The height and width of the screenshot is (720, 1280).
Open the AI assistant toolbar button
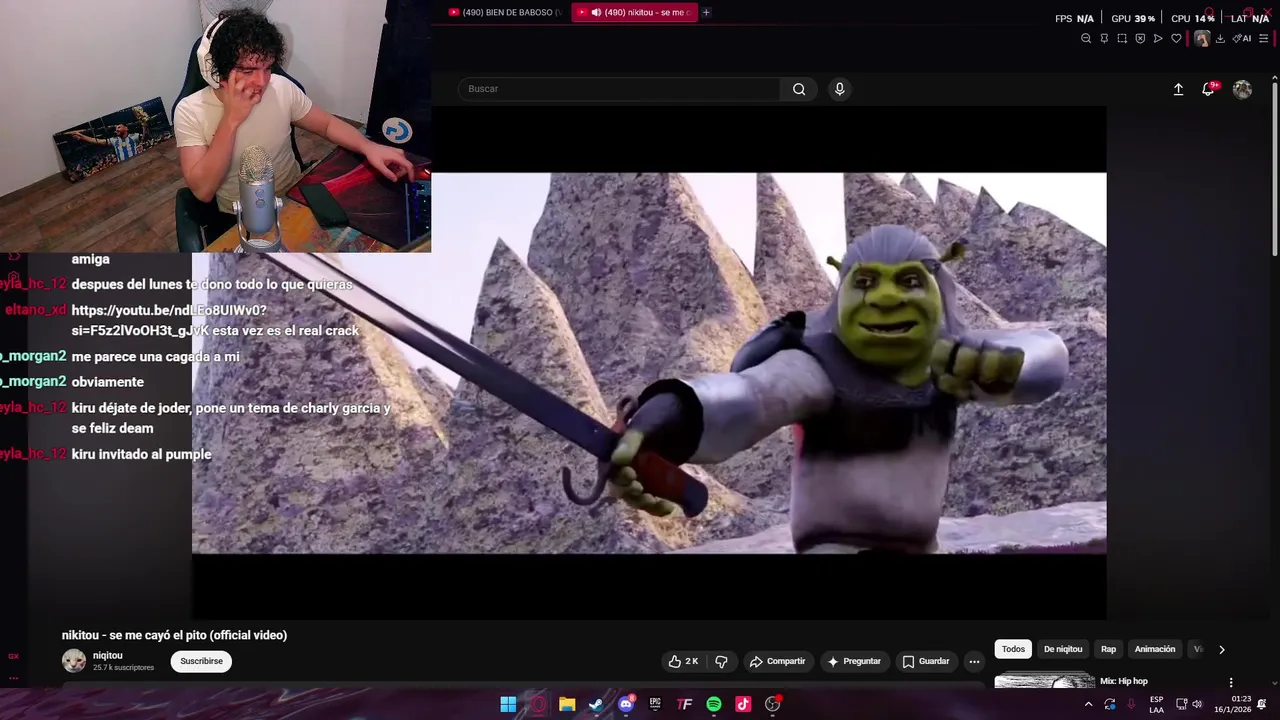point(1242,39)
